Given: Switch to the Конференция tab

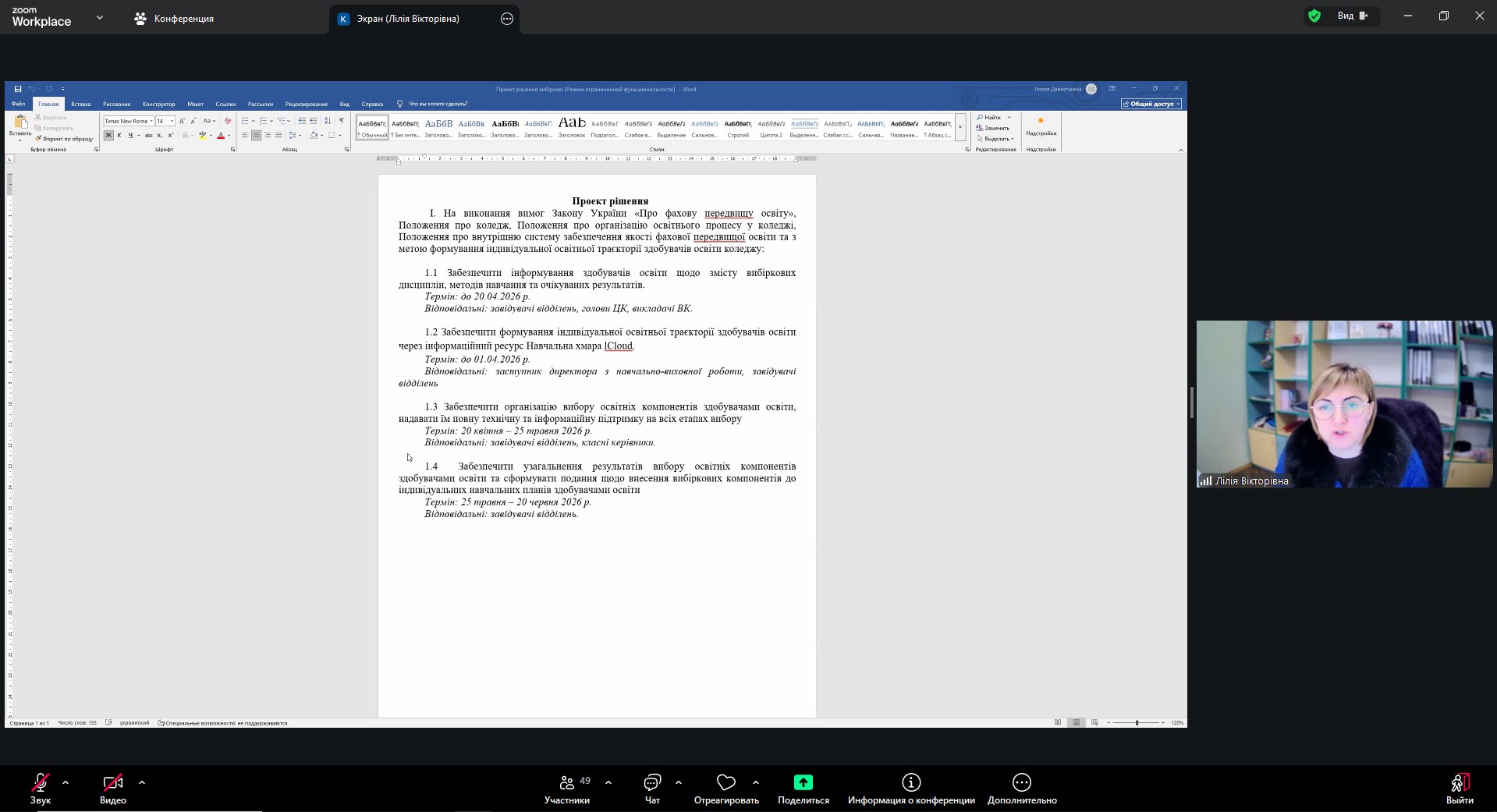Looking at the screenshot, I should tap(174, 19).
